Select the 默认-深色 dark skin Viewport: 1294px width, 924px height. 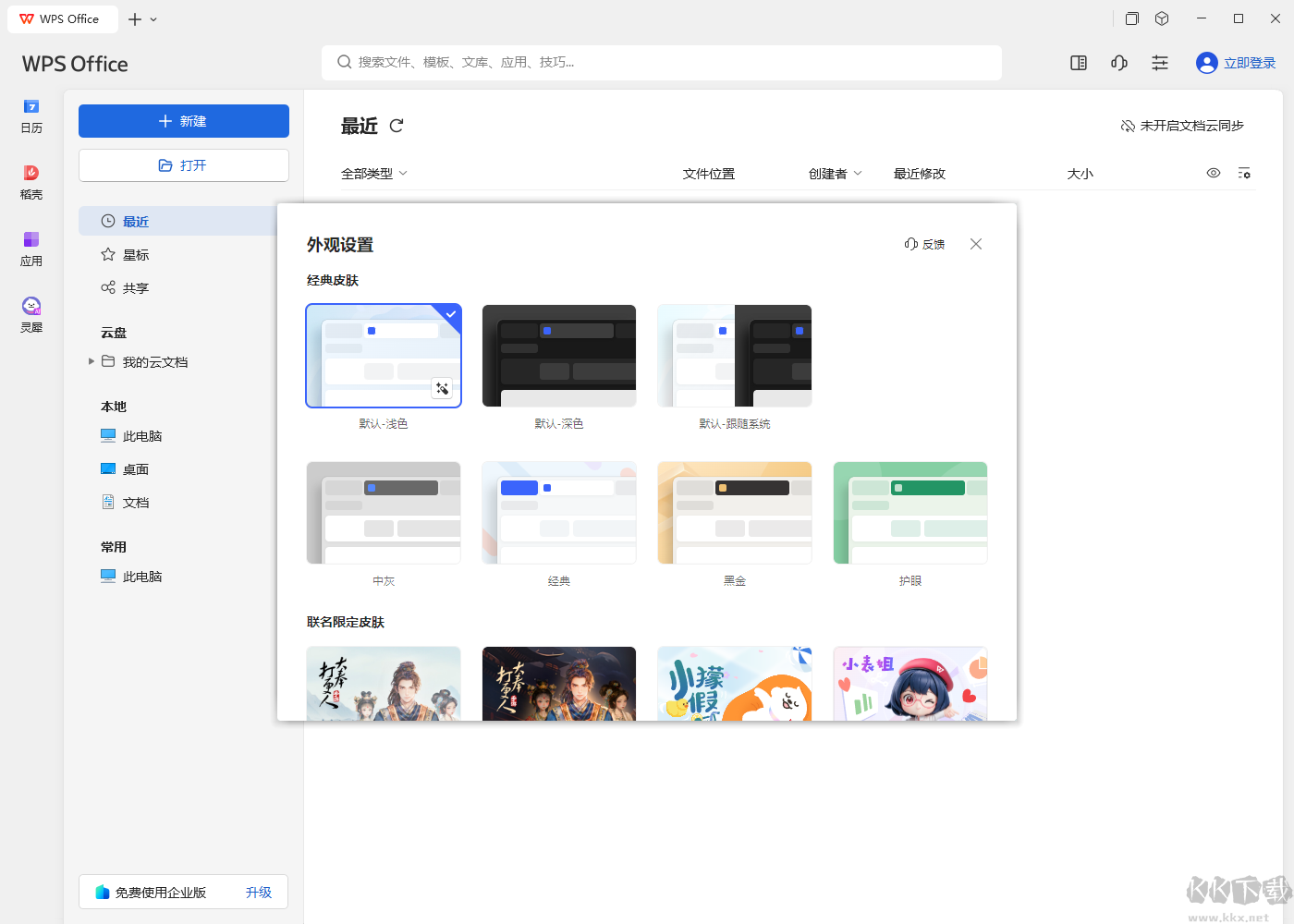(559, 356)
